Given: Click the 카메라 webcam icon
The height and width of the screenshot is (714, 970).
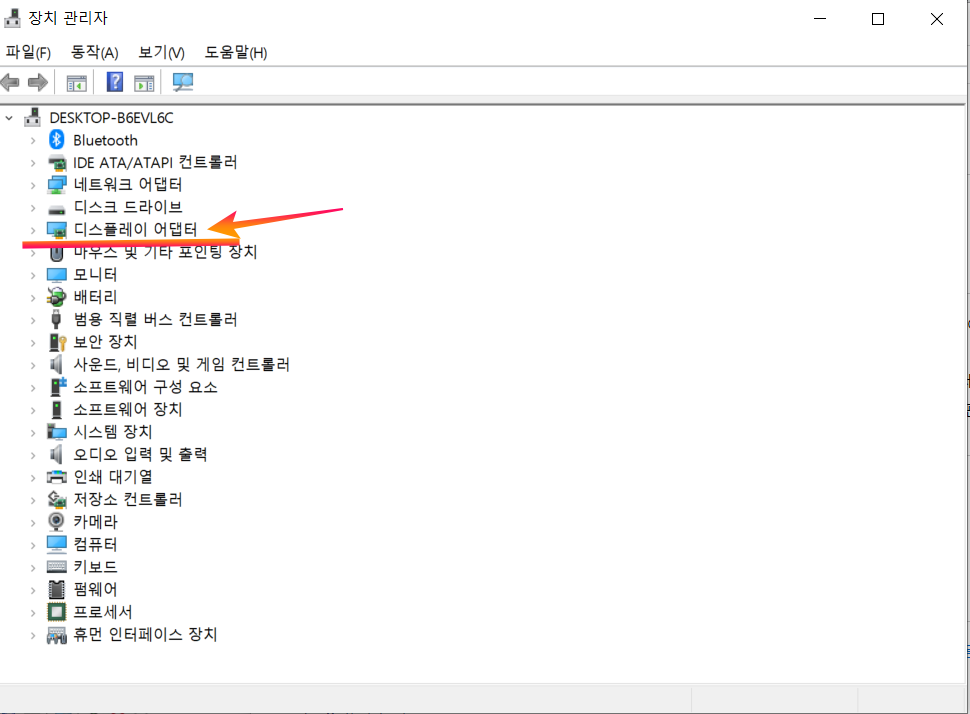Looking at the screenshot, I should 56,522.
